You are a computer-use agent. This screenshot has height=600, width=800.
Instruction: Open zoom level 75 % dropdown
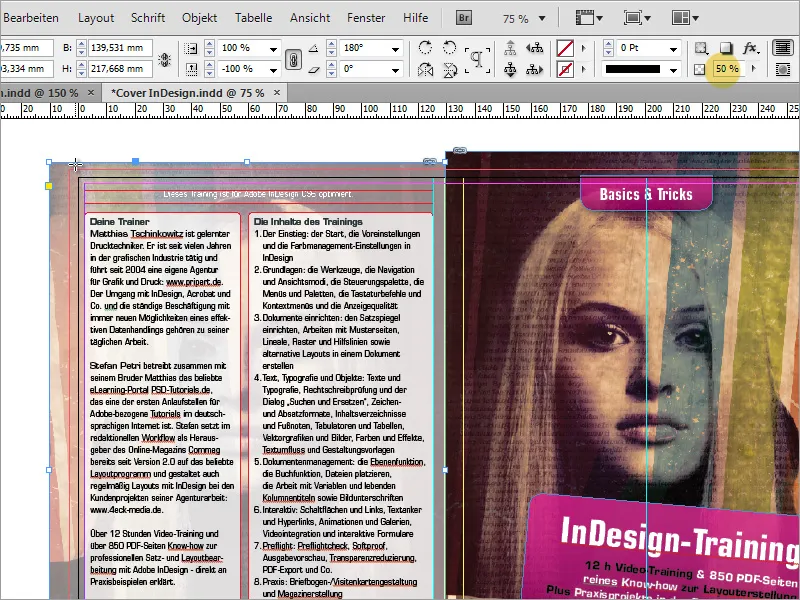pos(542,19)
